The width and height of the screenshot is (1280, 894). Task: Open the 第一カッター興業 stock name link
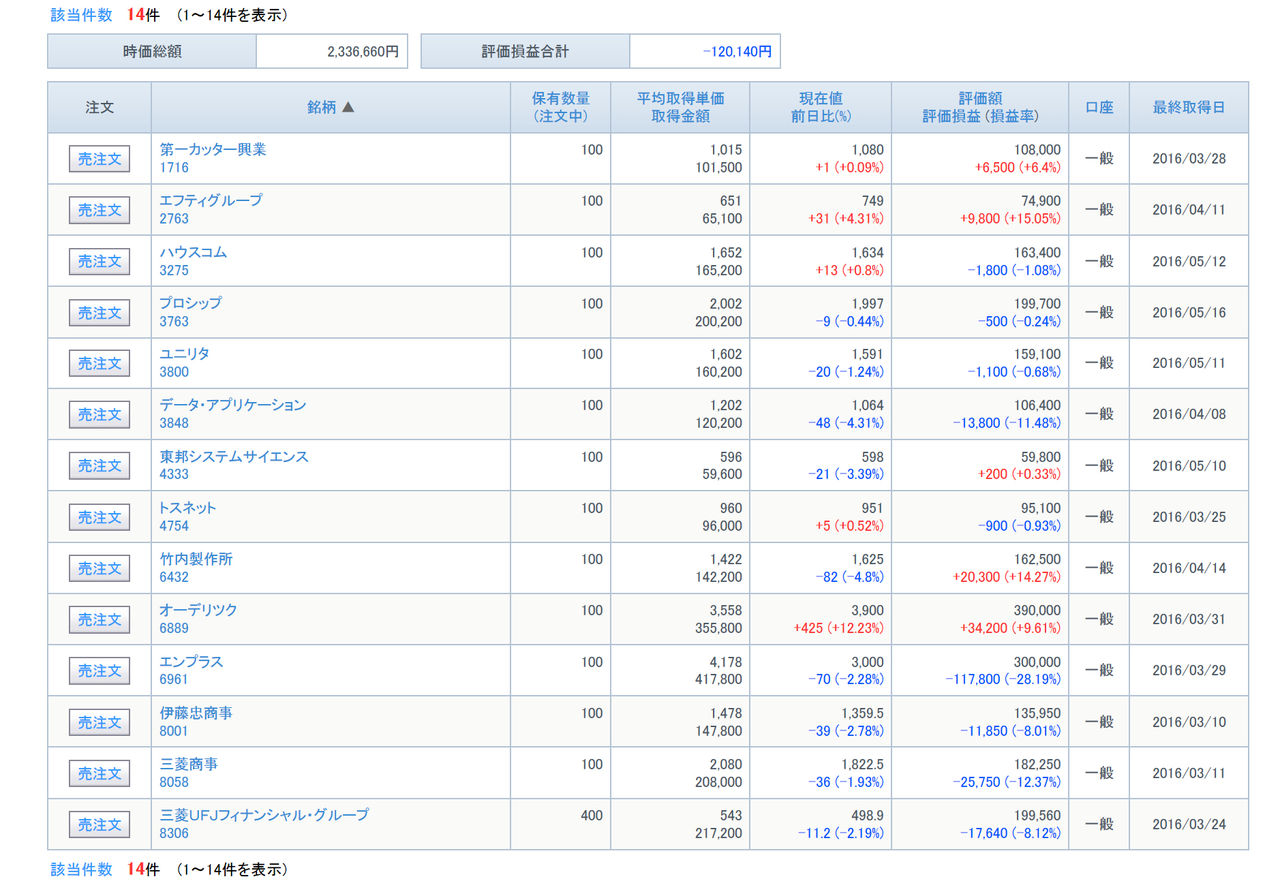point(213,149)
